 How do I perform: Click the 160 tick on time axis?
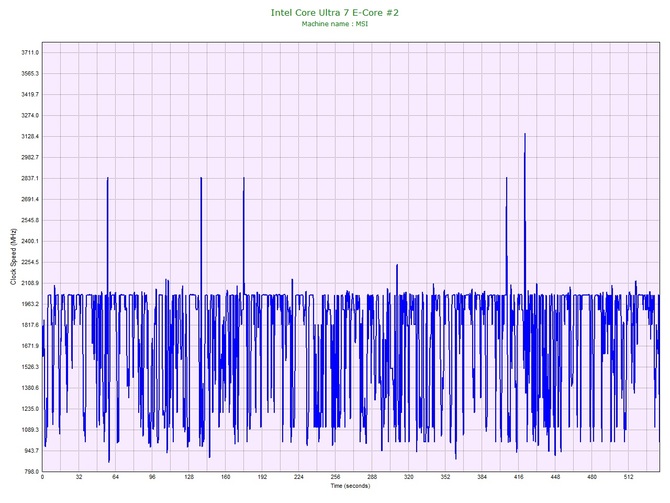pos(226,477)
